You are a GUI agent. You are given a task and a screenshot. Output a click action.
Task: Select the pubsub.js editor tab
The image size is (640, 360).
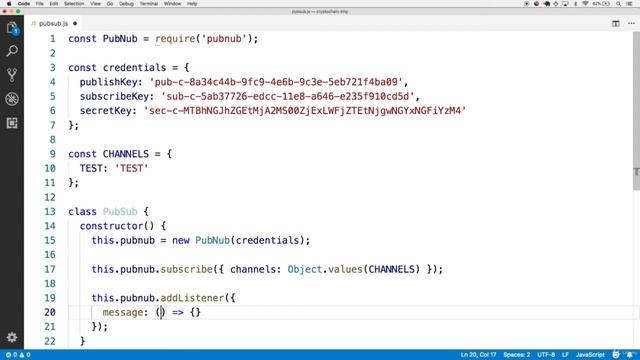[53, 24]
